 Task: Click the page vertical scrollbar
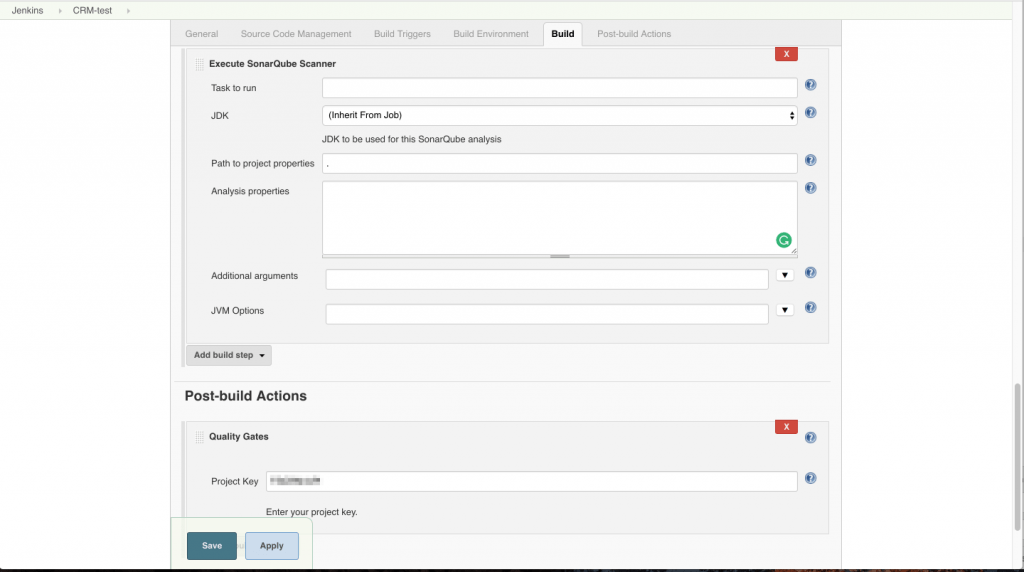1017,457
